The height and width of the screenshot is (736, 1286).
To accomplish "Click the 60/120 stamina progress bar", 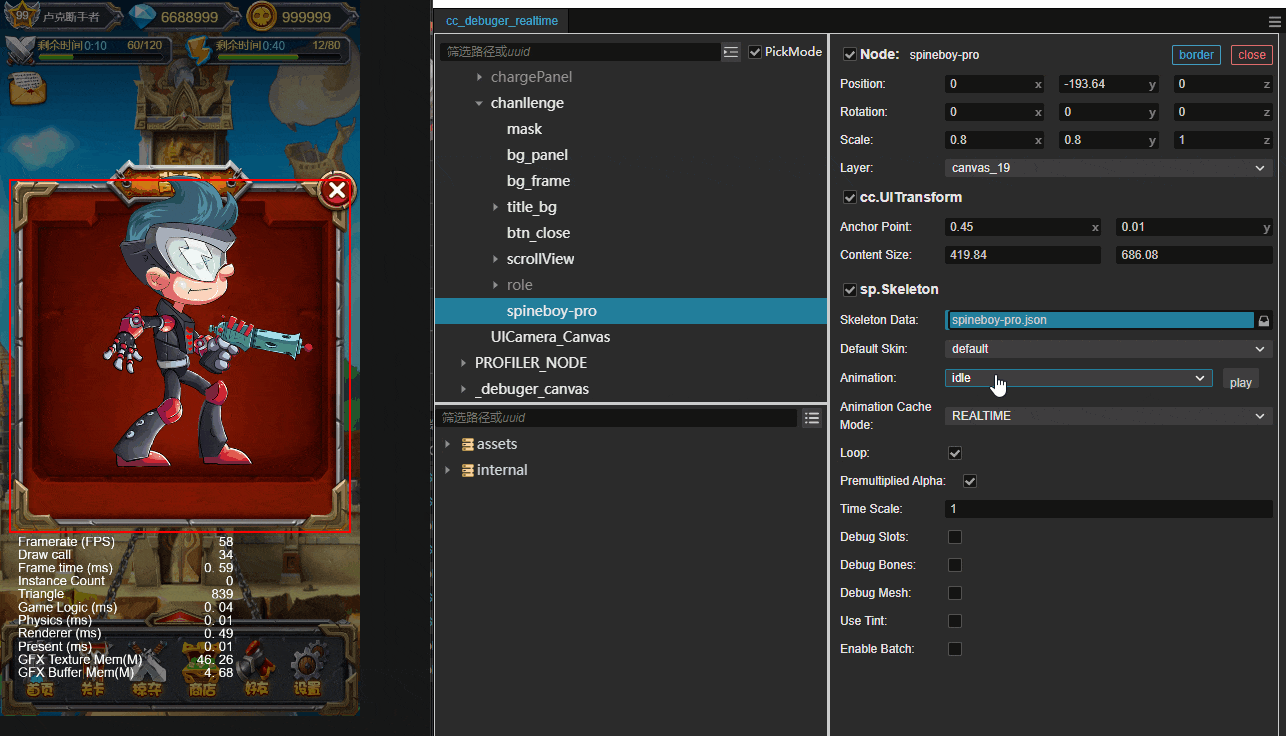I will [100, 57].
